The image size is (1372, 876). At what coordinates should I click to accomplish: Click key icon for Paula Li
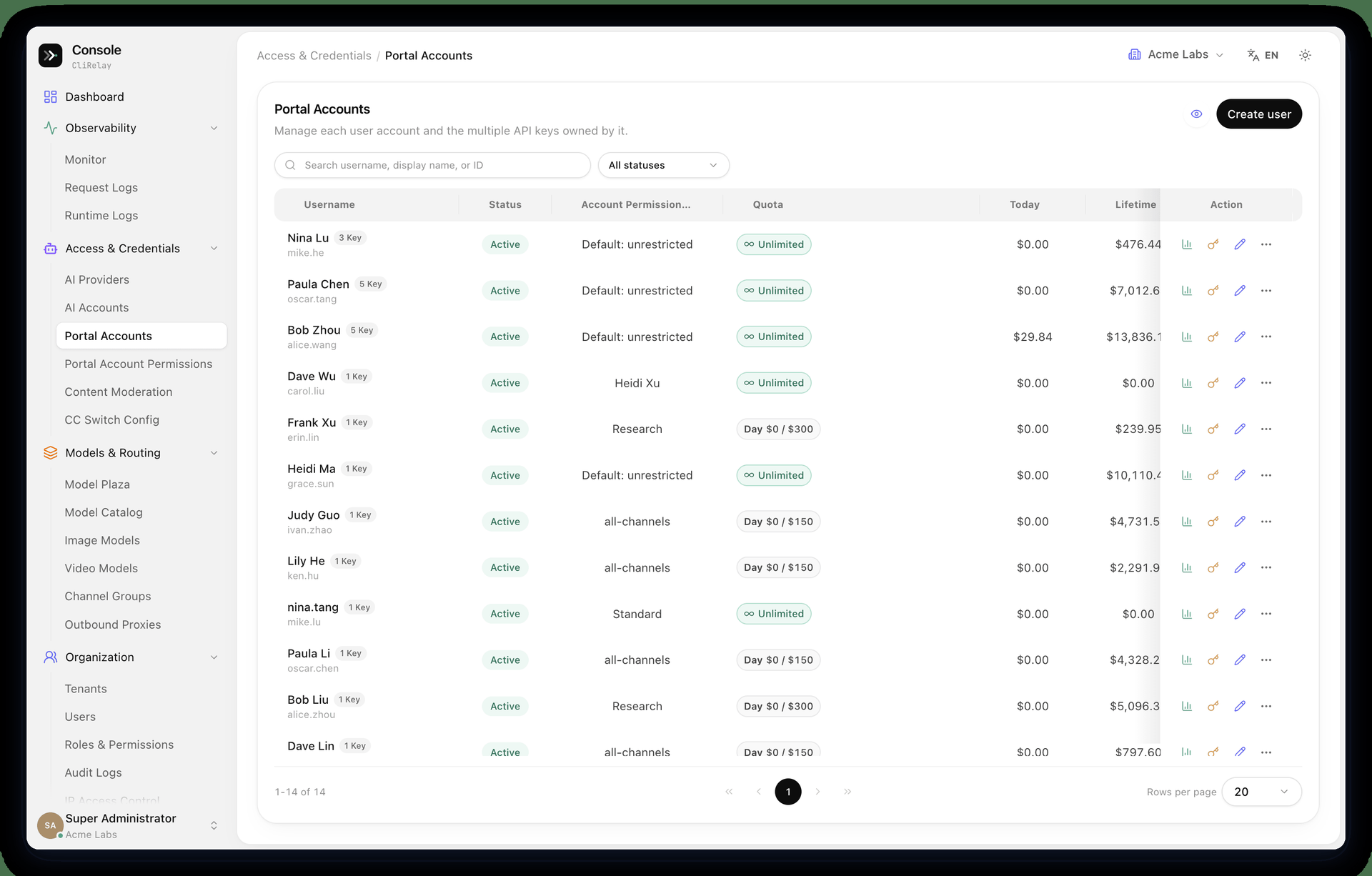click(x=1213, y=660)
